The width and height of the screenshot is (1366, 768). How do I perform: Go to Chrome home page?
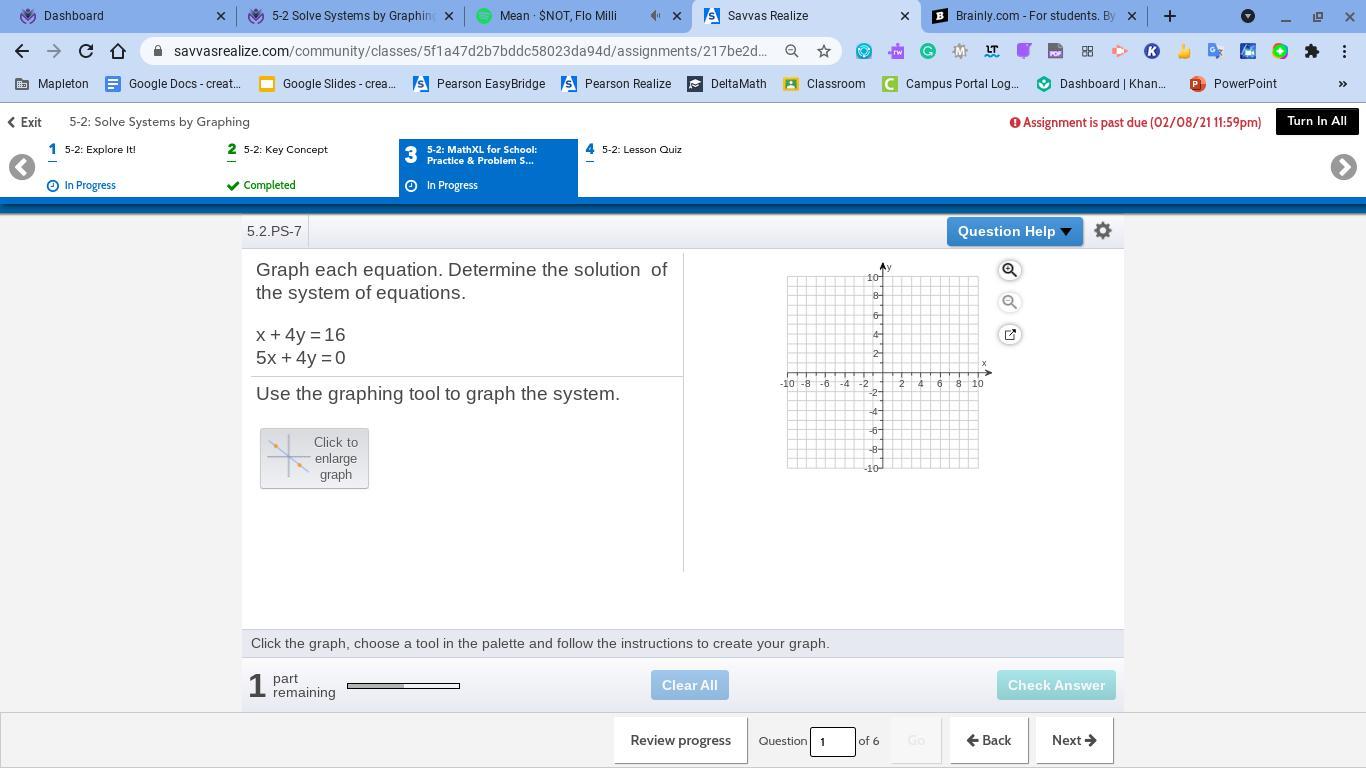(x=118, y=51)
